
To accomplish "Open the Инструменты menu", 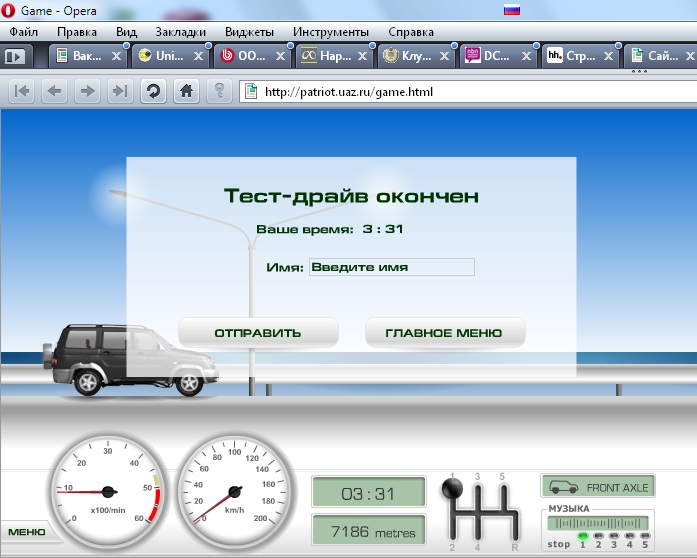I will pyautogui.click(x=331, y=32).
